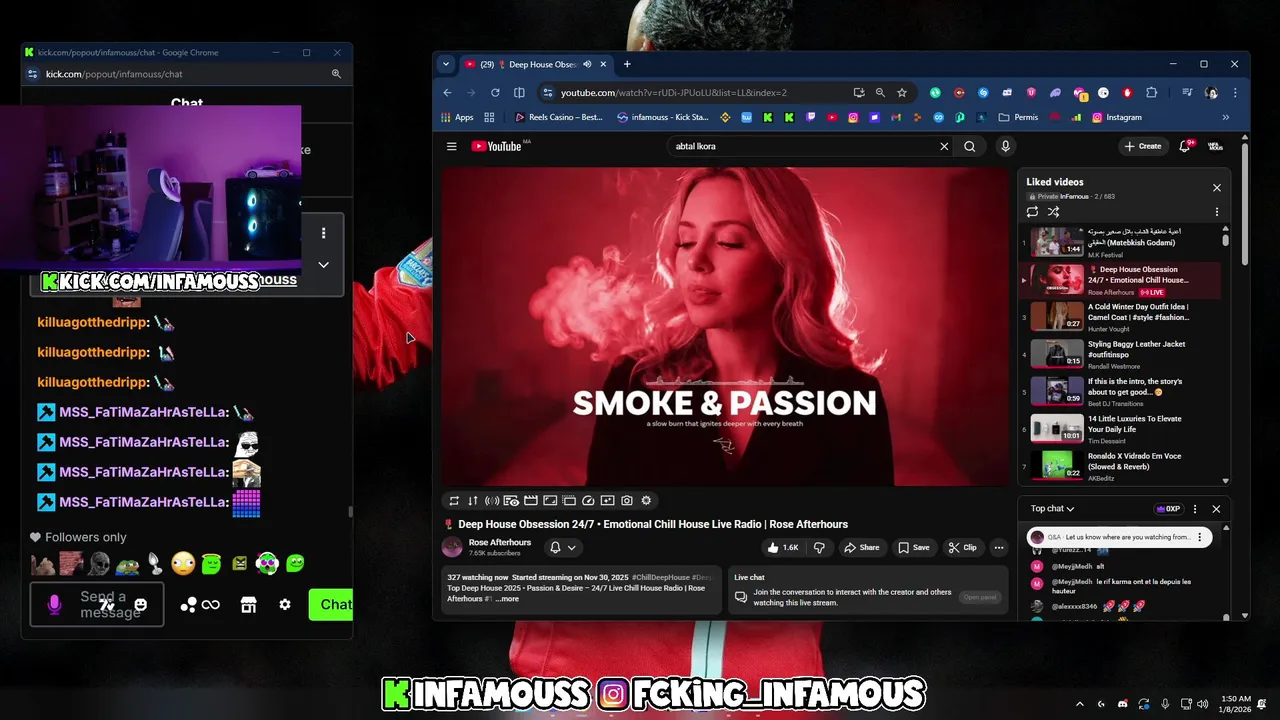Open Kick chat settings gear
The image size is (1280, 720).
(x=285, y=604)
